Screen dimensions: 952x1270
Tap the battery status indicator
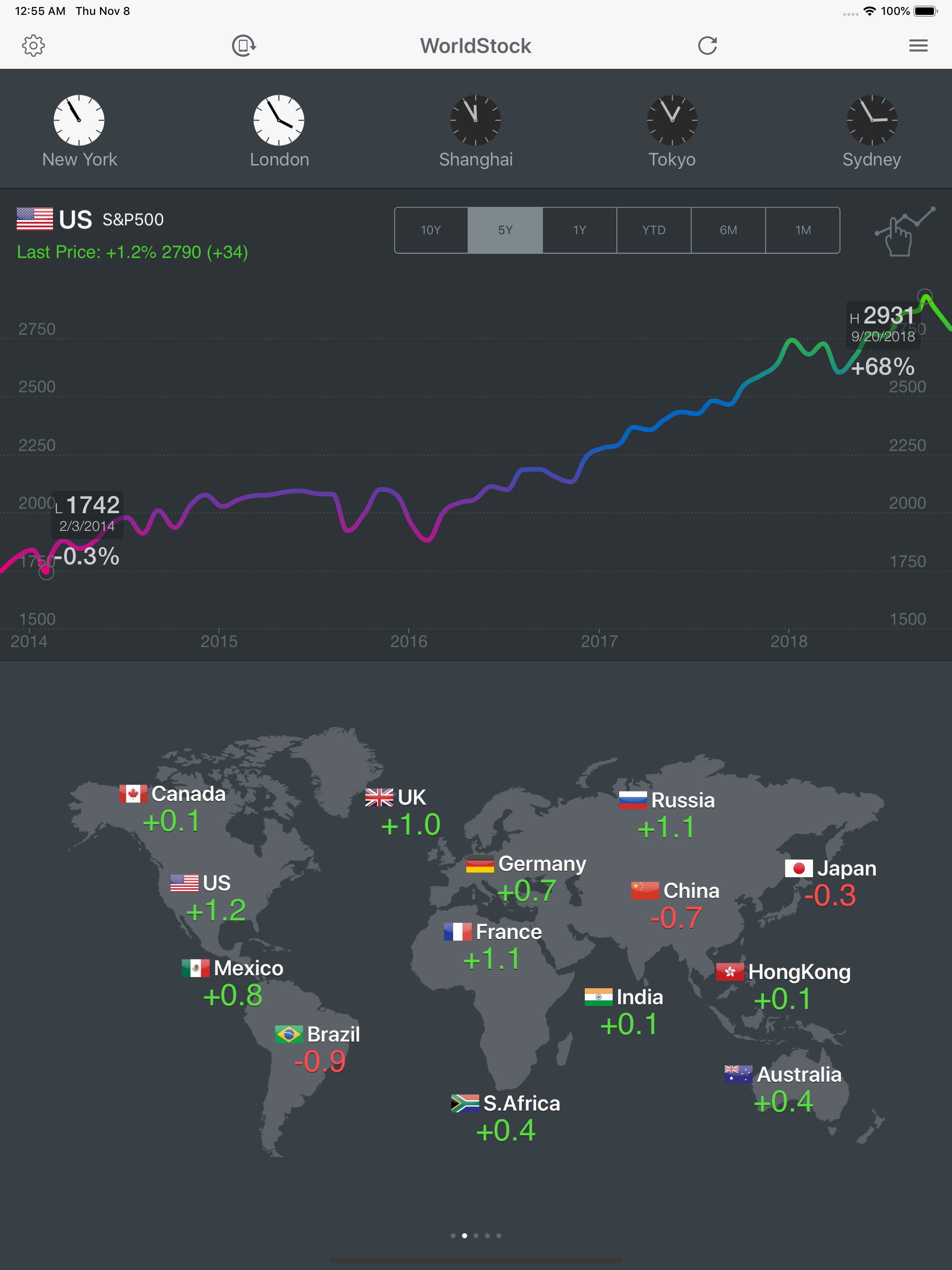[926, 11]
